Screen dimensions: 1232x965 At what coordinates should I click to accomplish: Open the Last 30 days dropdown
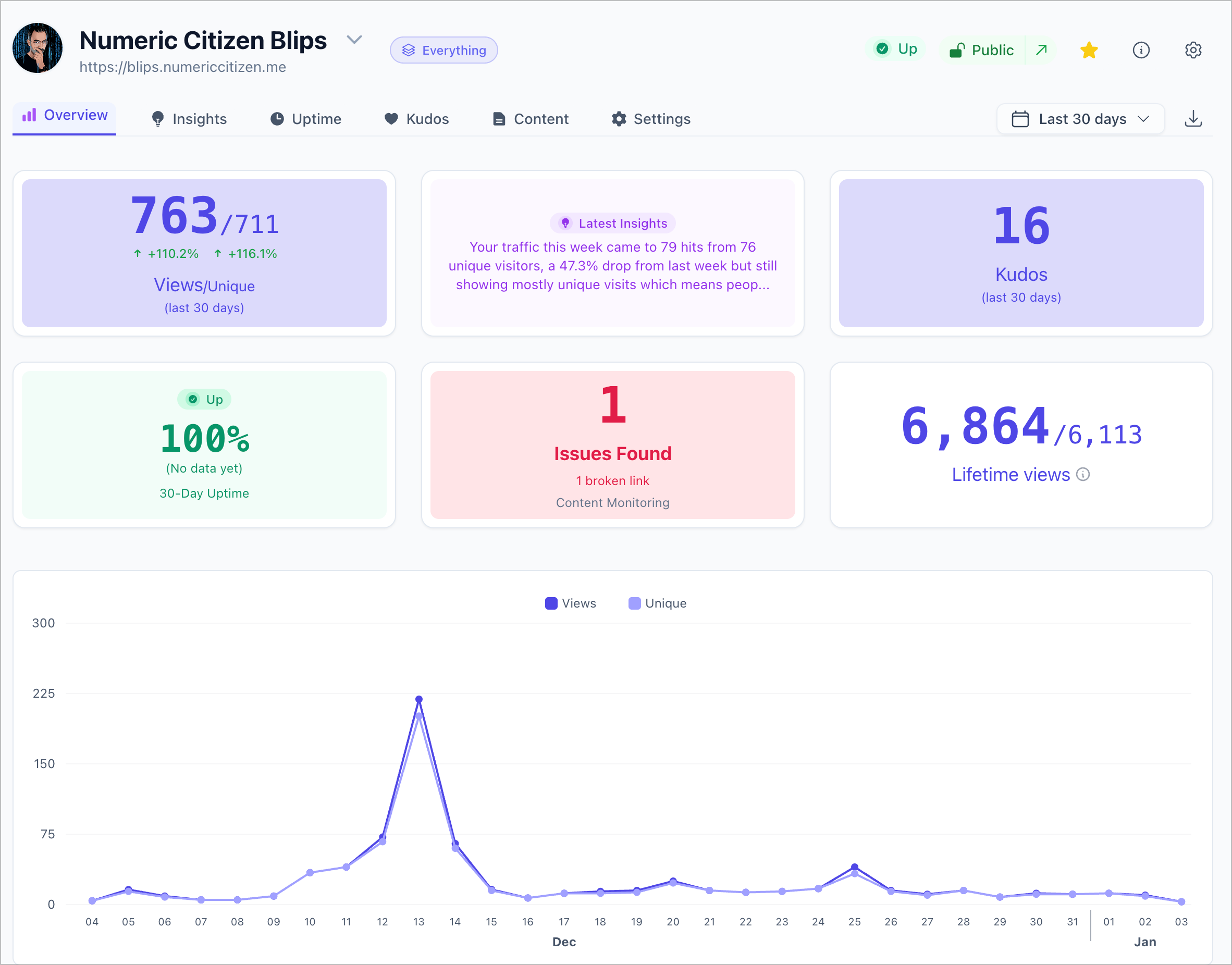coord(1080,119)
